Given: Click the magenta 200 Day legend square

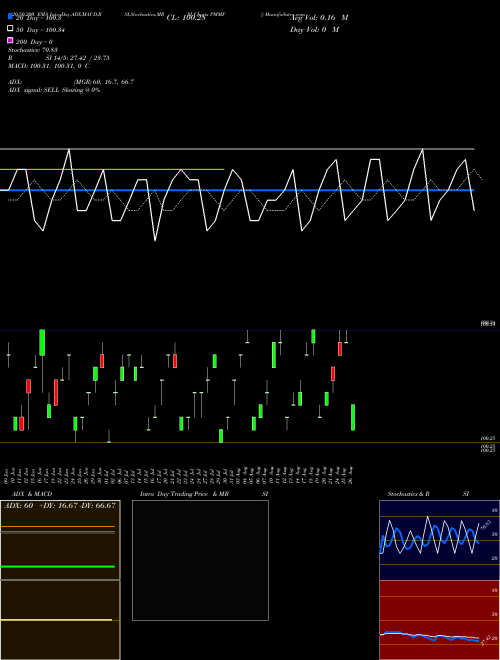Looking at the screenshot, I should (10, 40).
